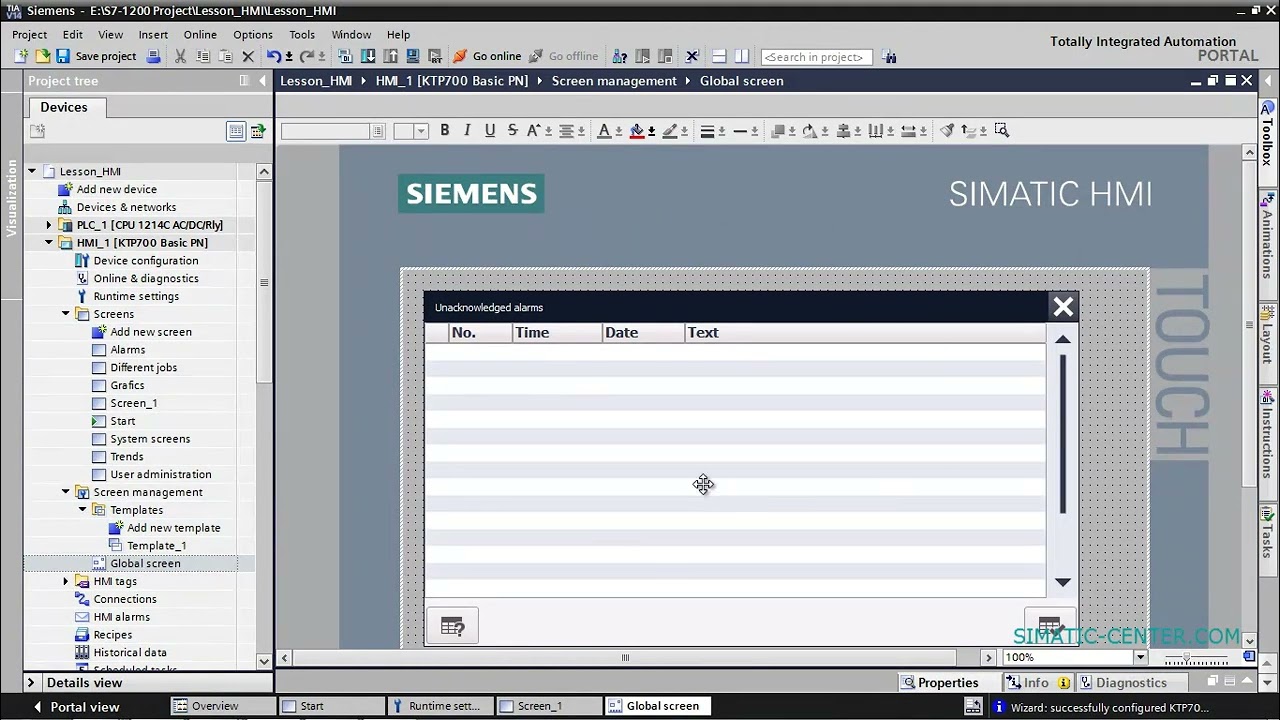Click the search binoculars icon beside the project search
The height and width of the screenshot is (720, 1280).
(890, 57)
